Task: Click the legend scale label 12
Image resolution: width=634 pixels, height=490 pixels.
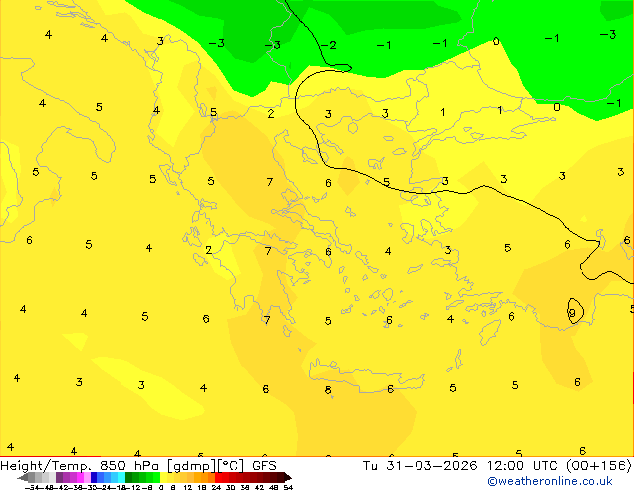Action: click(x=188, y=487)
